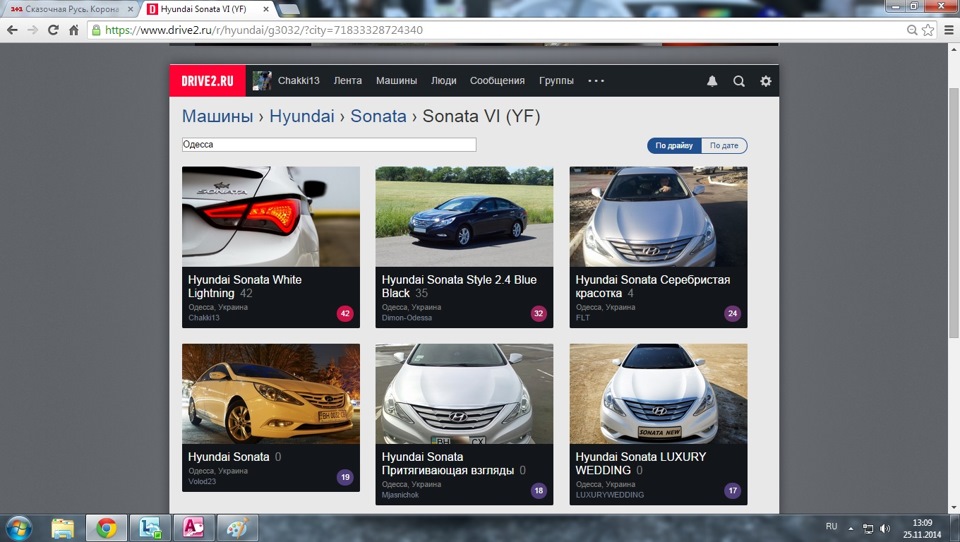Open Hyundai Sonata Притягивающая взгляды title

coord(448,464)
